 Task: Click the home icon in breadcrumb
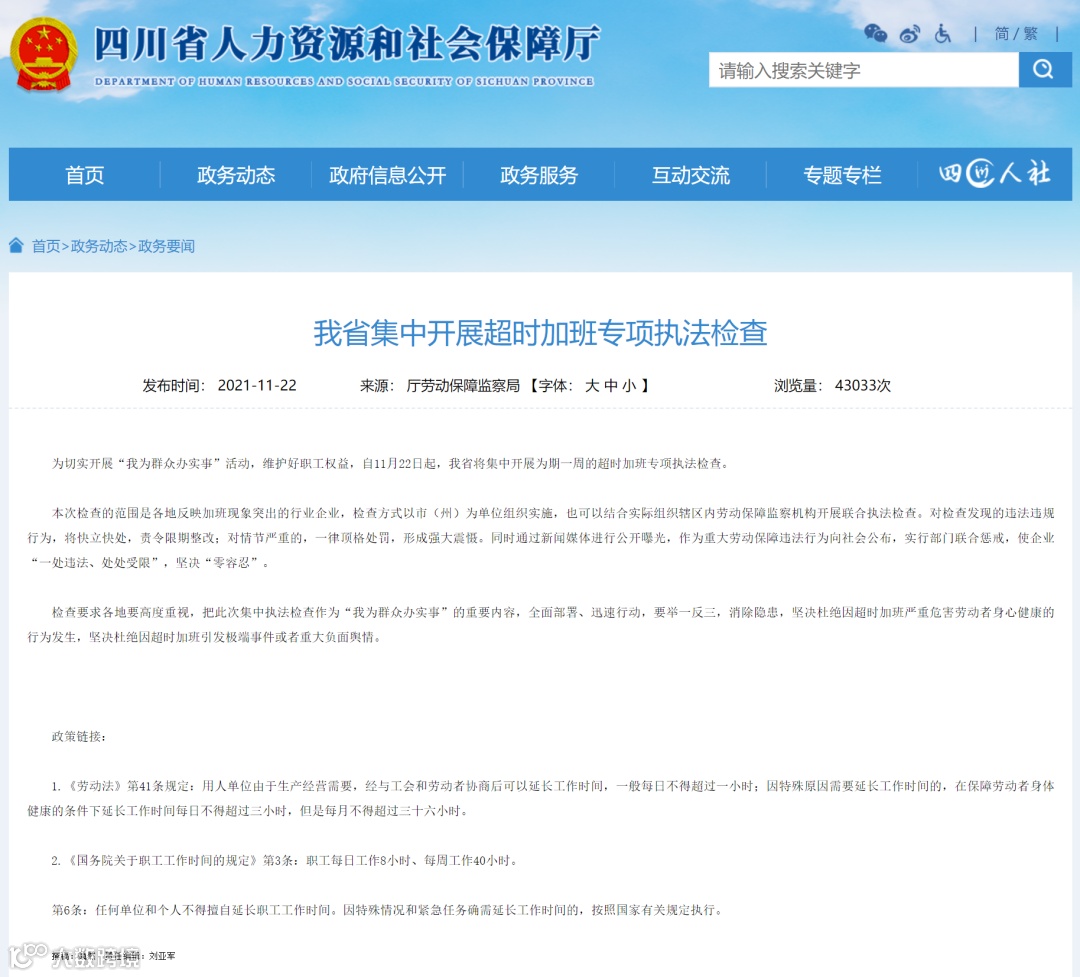tap(17, 245)
